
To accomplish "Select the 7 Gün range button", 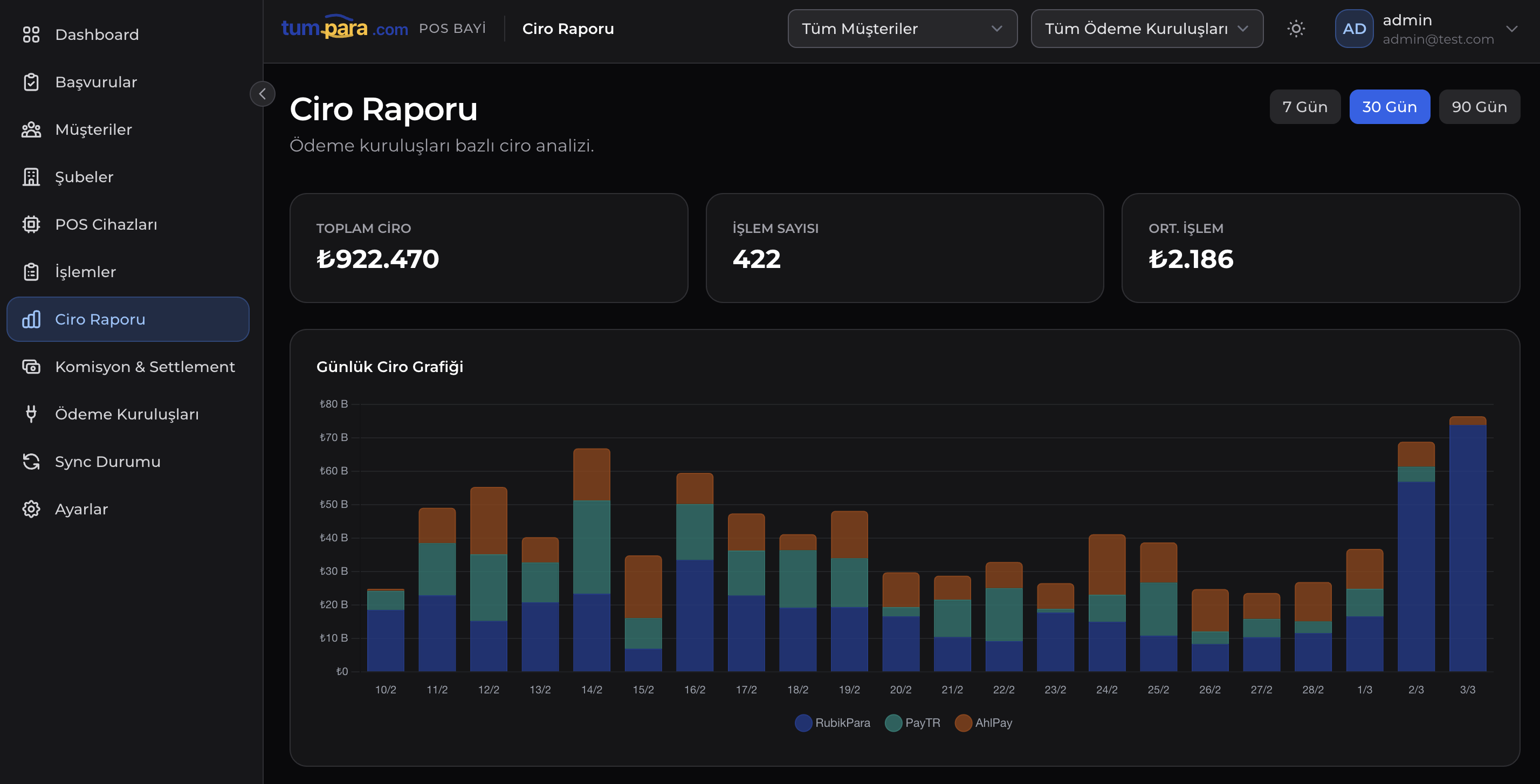I will 1304,107.
